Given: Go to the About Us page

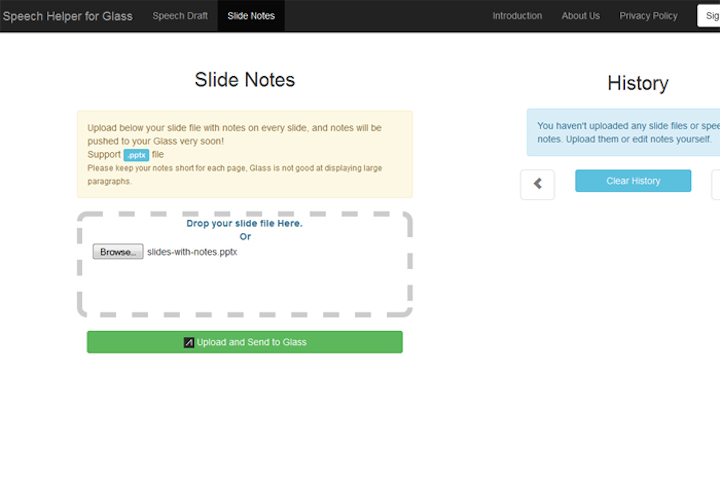Looking at the screenshot, I should (580, 16).
